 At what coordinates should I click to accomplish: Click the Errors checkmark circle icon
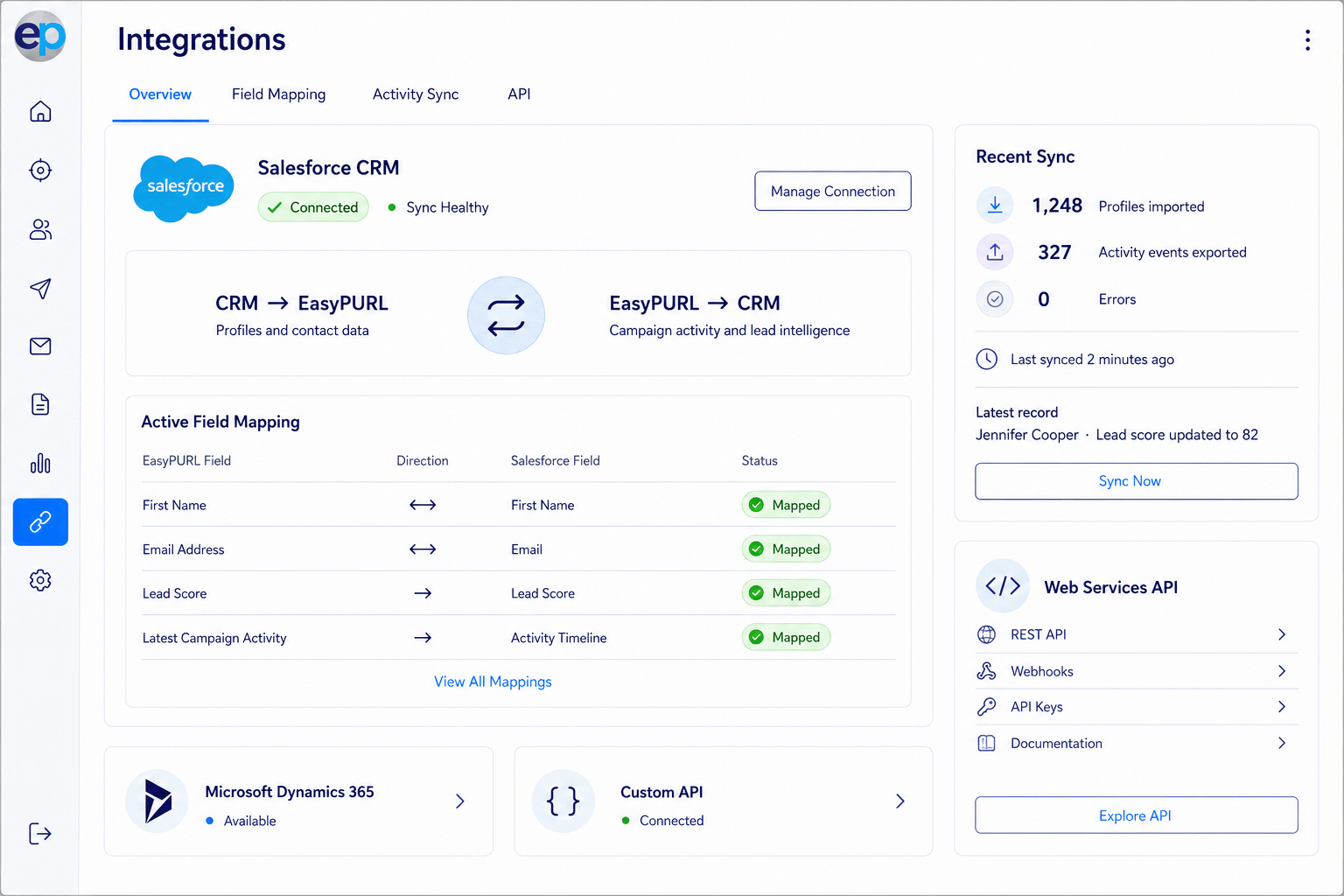coord(995,299)
